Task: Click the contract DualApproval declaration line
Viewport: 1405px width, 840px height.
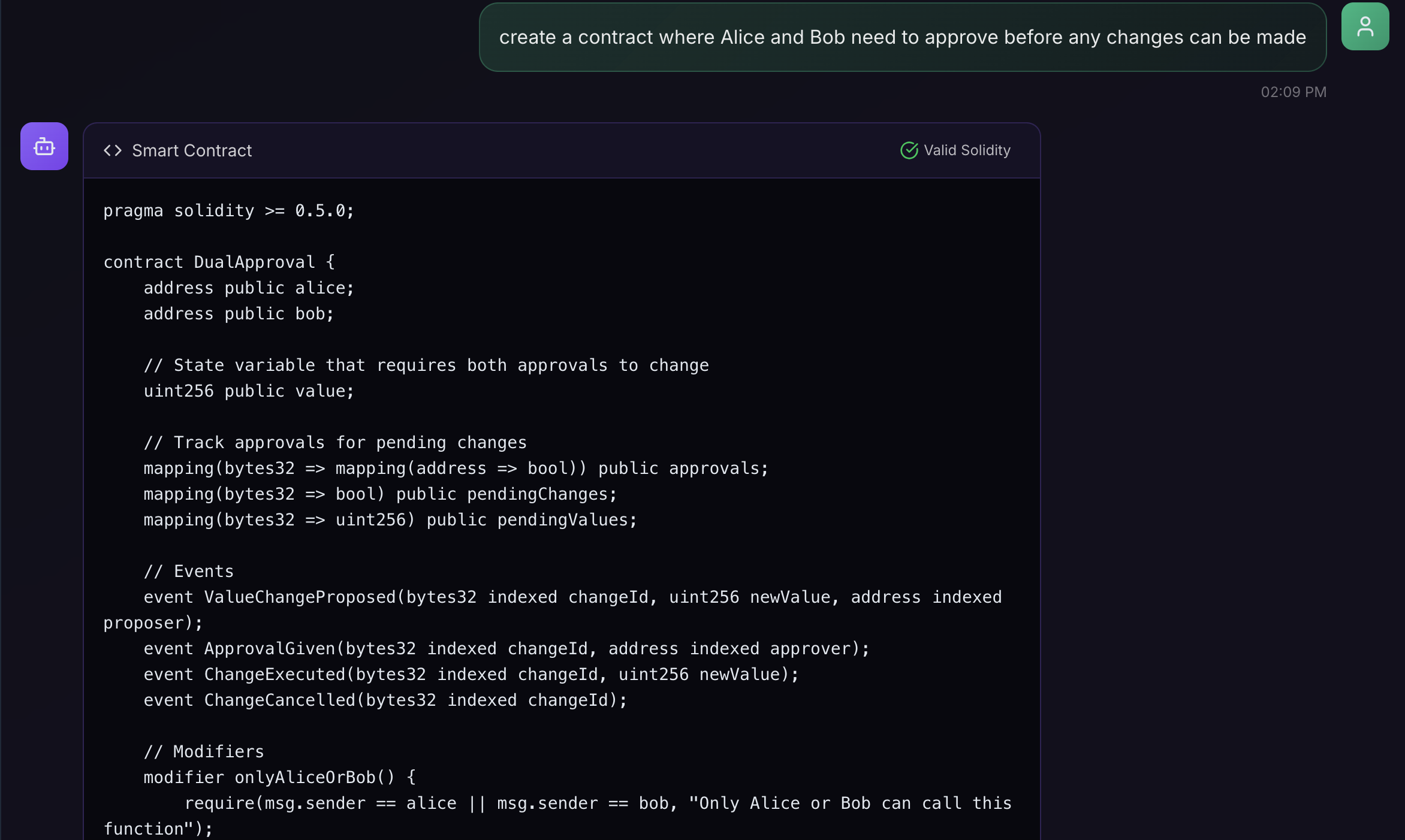Action: (x=219, y=262)
